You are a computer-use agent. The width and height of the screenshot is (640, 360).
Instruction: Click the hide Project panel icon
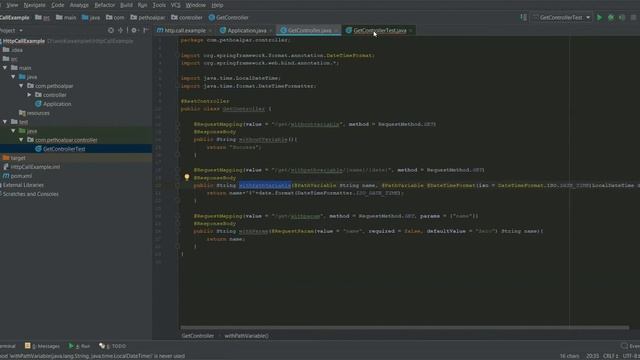(x=146, y=30)
